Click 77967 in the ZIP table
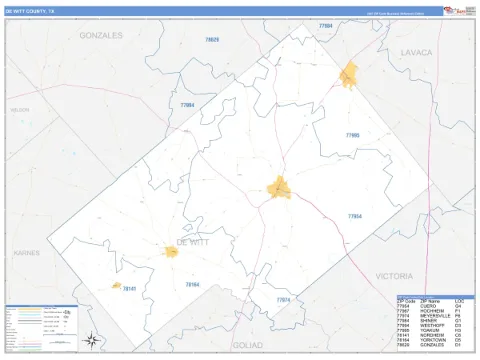The height and width of the screenshot is (360, 480). click(403, 311)
